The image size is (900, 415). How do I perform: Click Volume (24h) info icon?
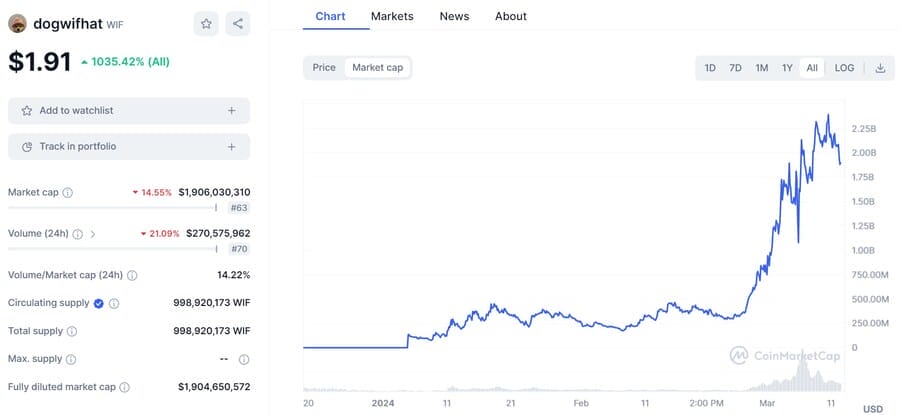78,234
